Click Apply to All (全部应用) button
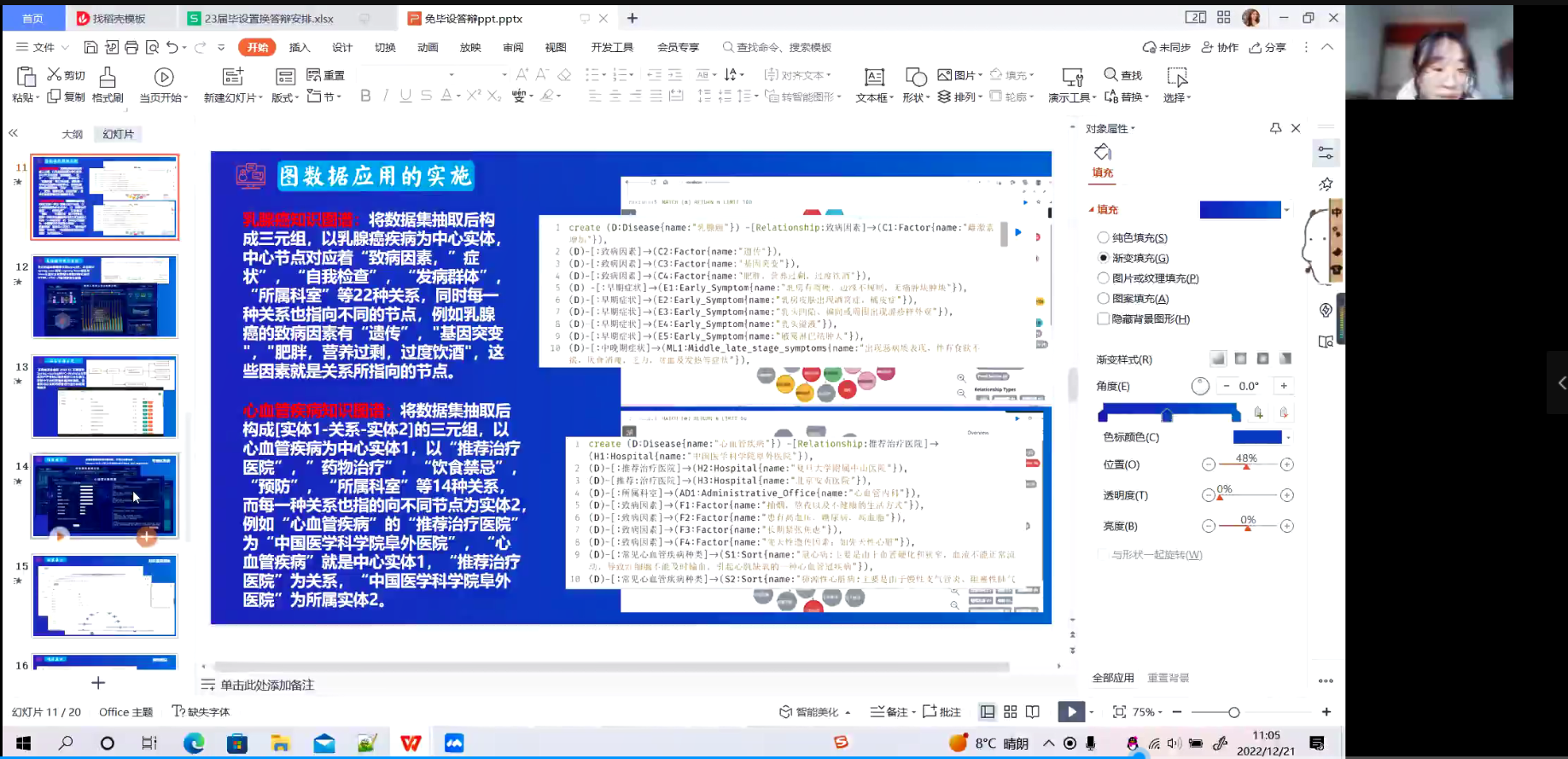Image resolution: width=1568 pixels, height=759 pixels. (x=1113, y=678)
